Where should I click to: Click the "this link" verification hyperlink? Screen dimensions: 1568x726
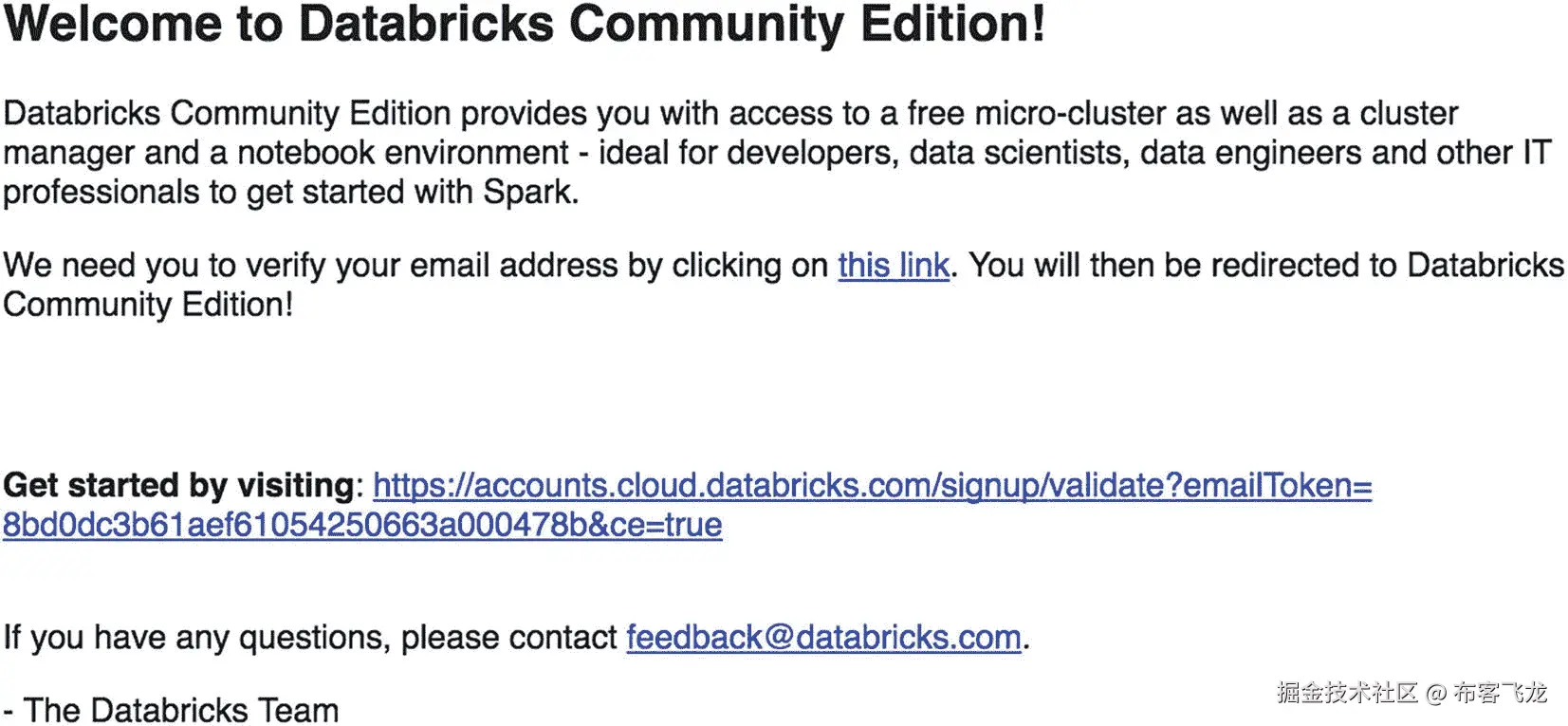pos(893,266)
